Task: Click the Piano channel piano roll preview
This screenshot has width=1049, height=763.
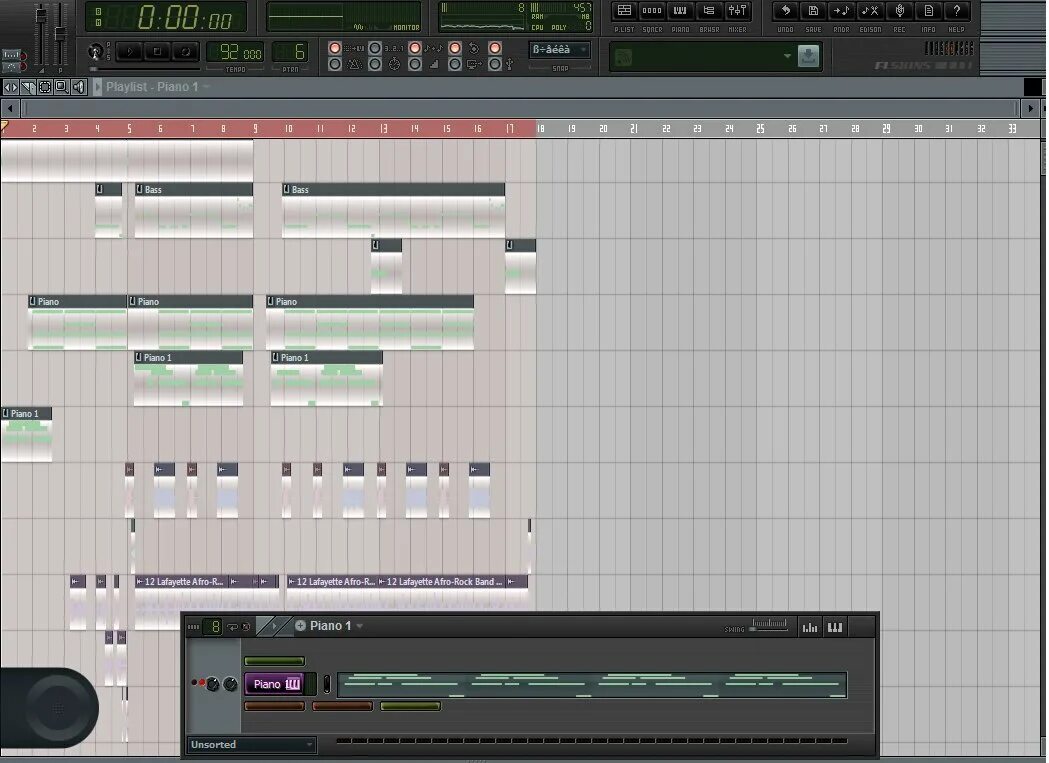Action: pos(592,685)
